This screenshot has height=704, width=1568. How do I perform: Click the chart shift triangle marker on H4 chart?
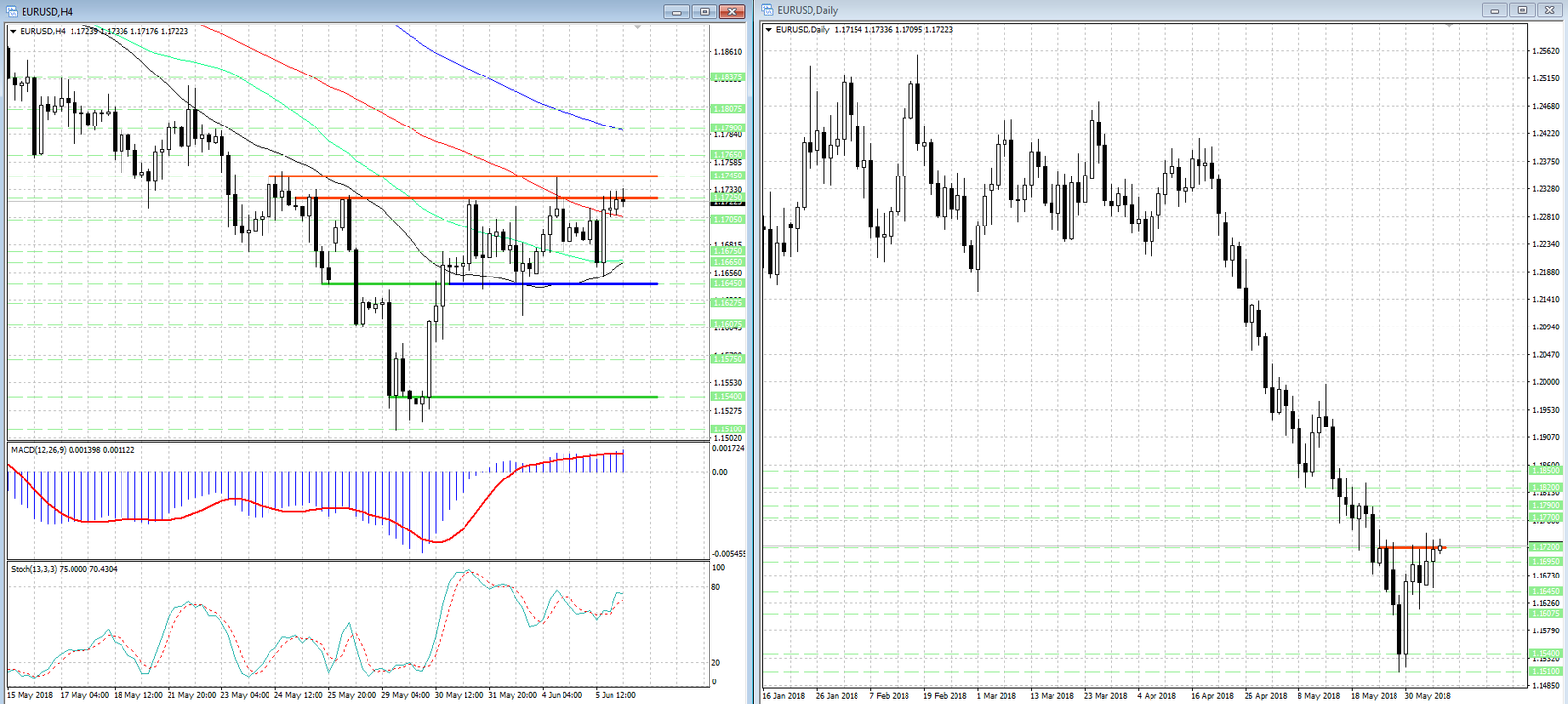point(638,27)
